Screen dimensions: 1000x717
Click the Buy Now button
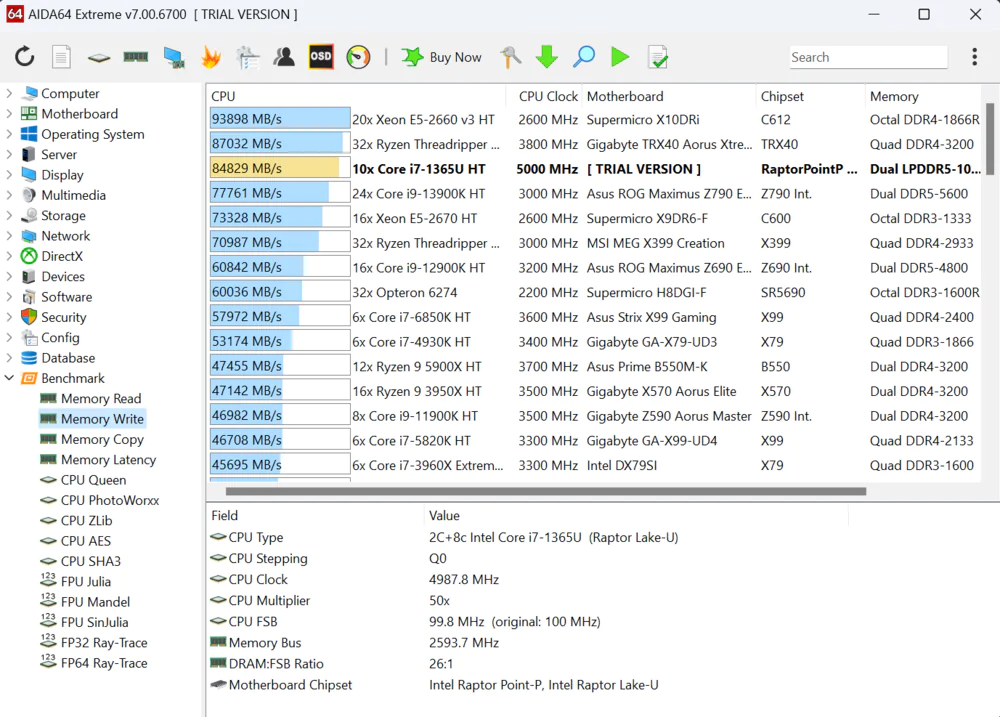441,57
